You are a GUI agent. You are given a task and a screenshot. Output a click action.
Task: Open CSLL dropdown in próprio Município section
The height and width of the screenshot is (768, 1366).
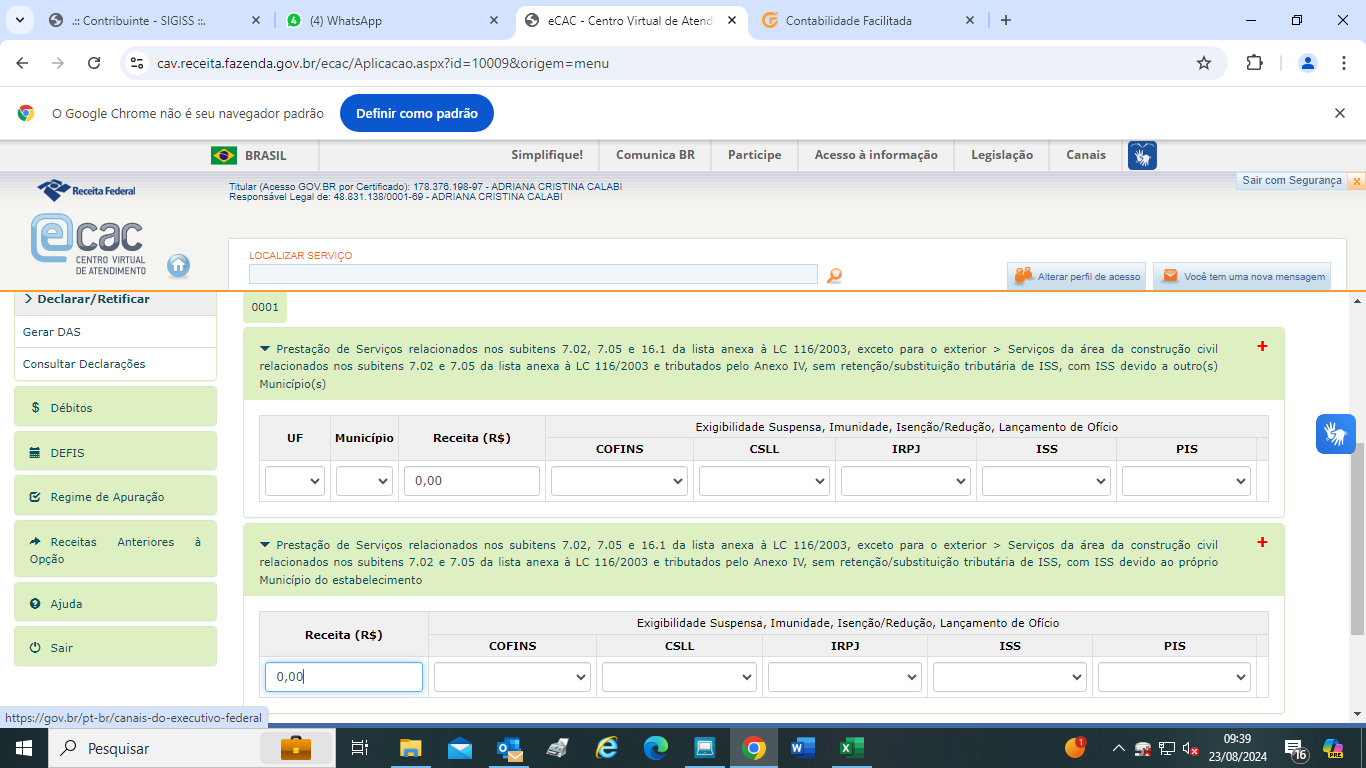(x=679, y=677)
